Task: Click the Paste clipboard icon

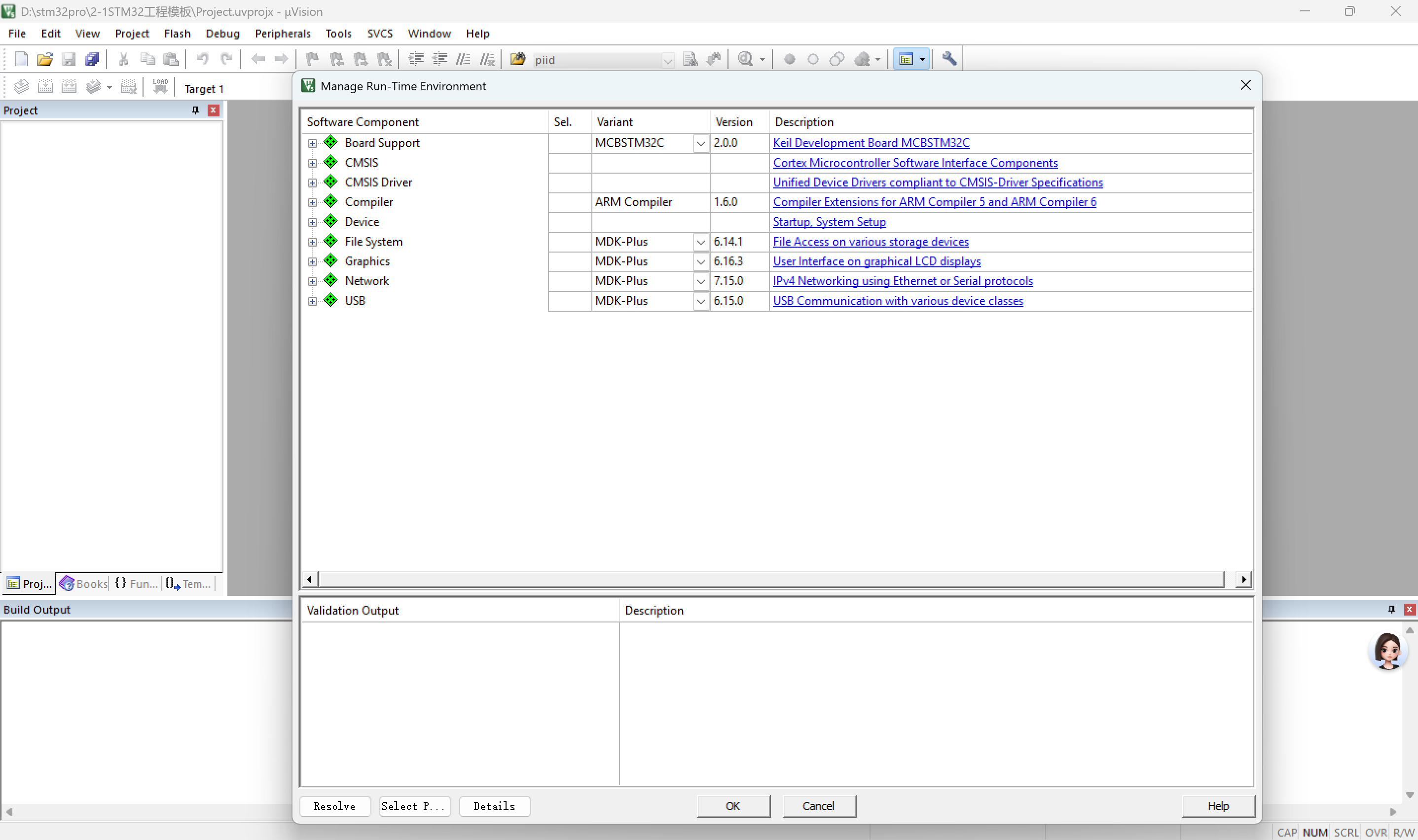Action: [171, 59]
